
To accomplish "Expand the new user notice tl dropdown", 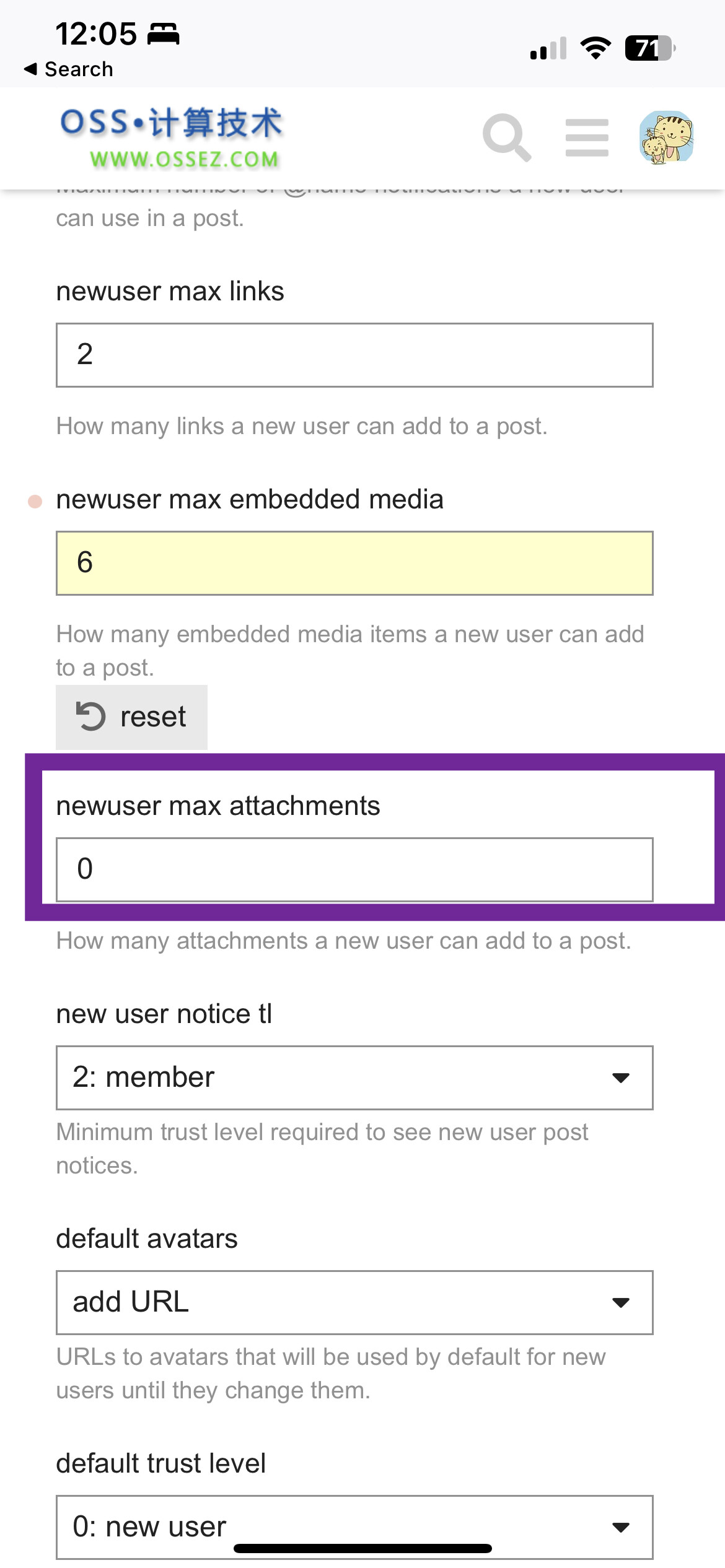I will click(x=354, y=1078).
